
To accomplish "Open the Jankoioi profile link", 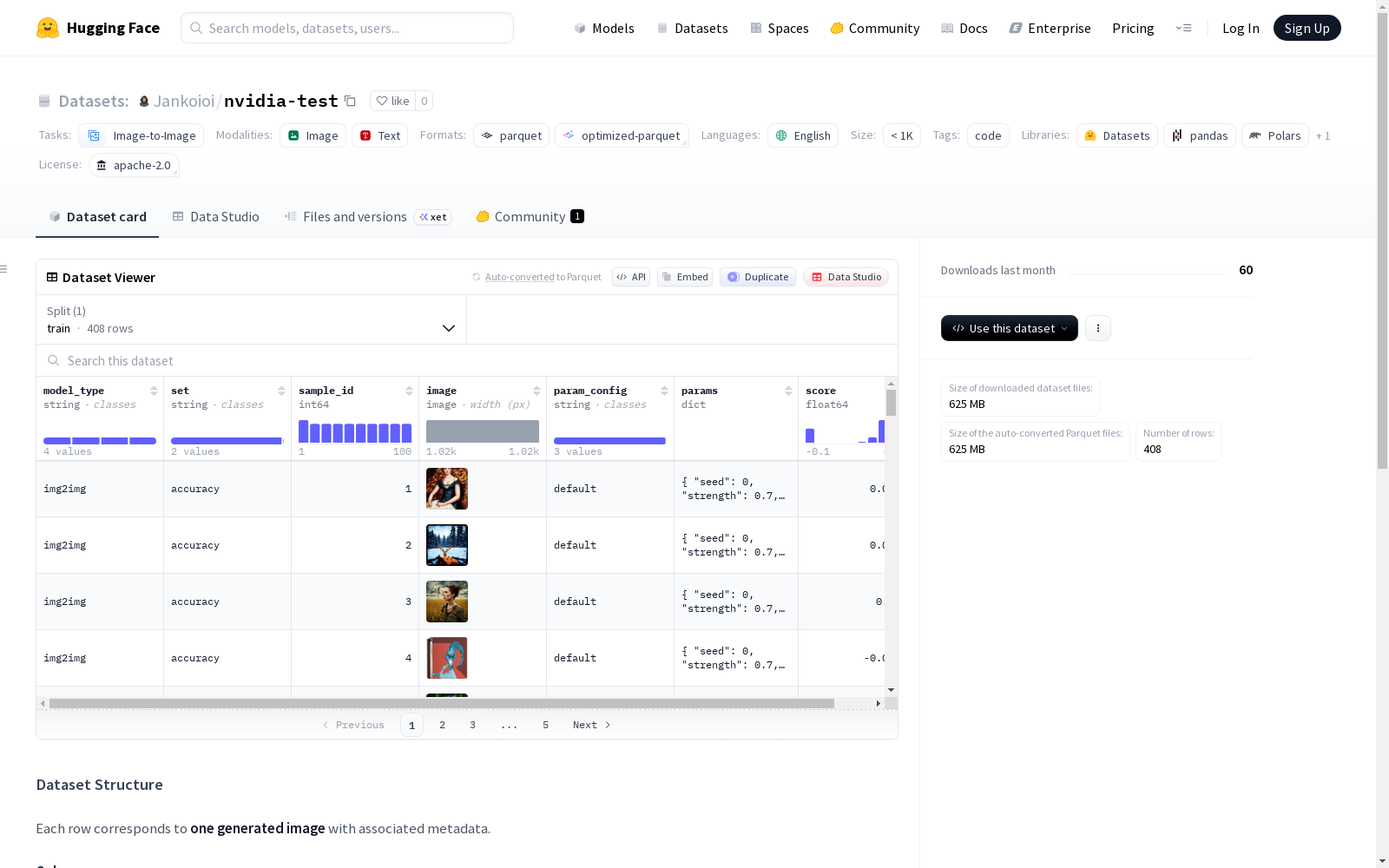I will click(184, 101).
